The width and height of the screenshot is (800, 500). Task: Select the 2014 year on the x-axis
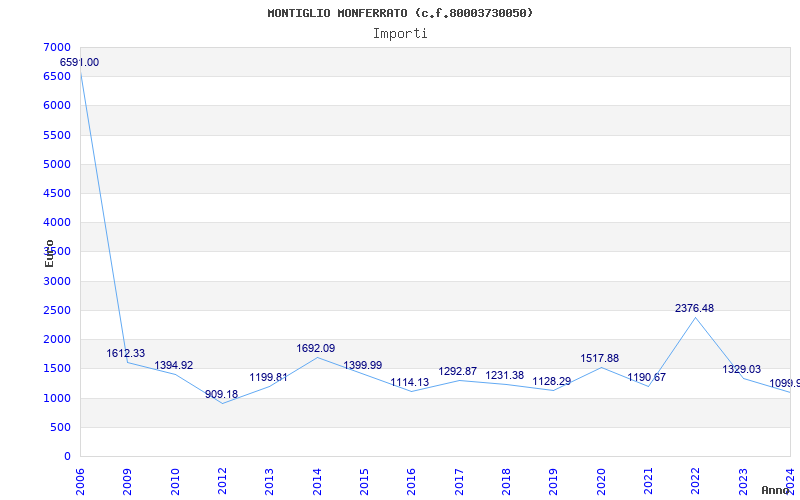click(x=317, y=478)
